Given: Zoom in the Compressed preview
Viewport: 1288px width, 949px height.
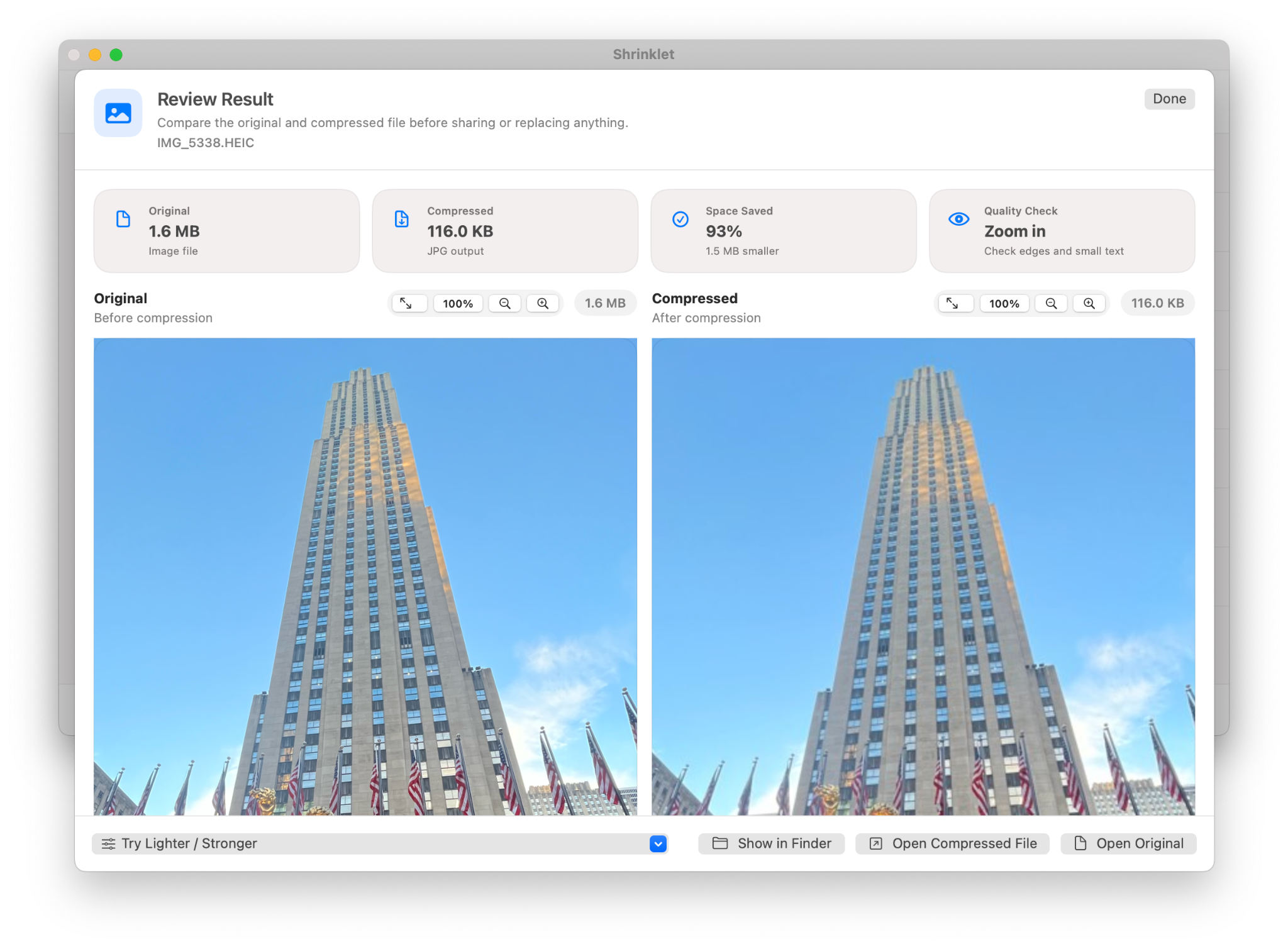Looking at the screenshot, I should click(x=1089, y=304).
